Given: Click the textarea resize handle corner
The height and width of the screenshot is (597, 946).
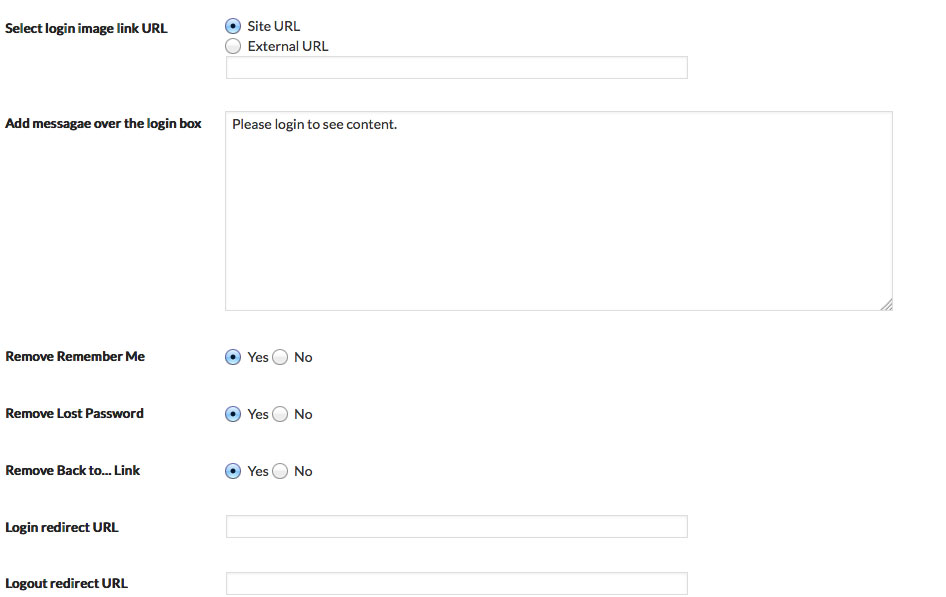Looking at the screenshot, I should pos(886,305).
